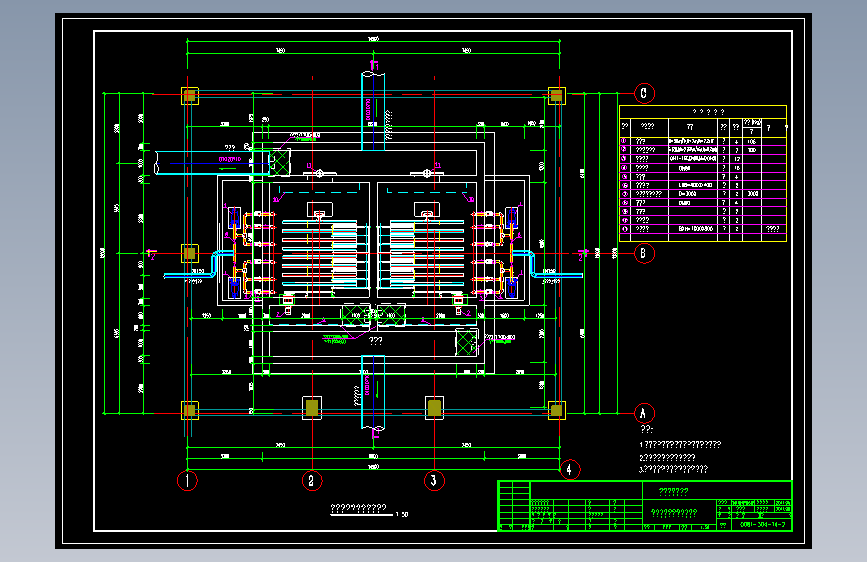Image resolution: width=867 pixels, height=562 pixels.
Task: Select the yellow column at axis 1 and A
Action: coord(190,410)
